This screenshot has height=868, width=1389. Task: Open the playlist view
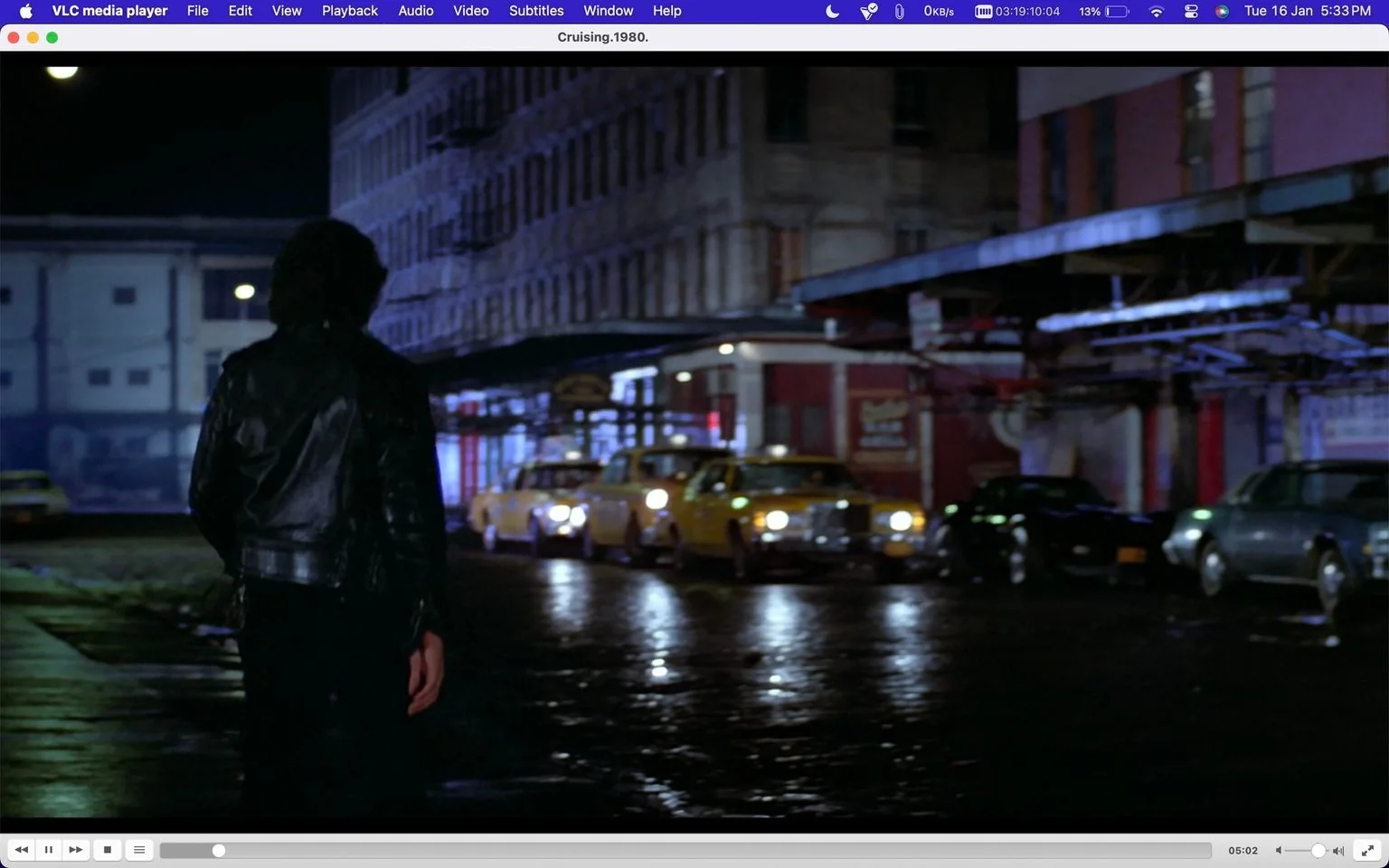pos(139,850)
